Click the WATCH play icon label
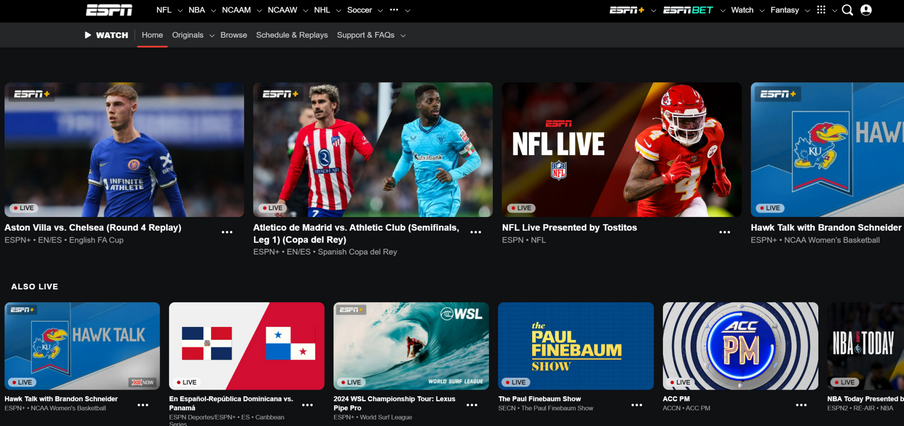The height and width of the screenshot is (426, 904). coord(106,35)
